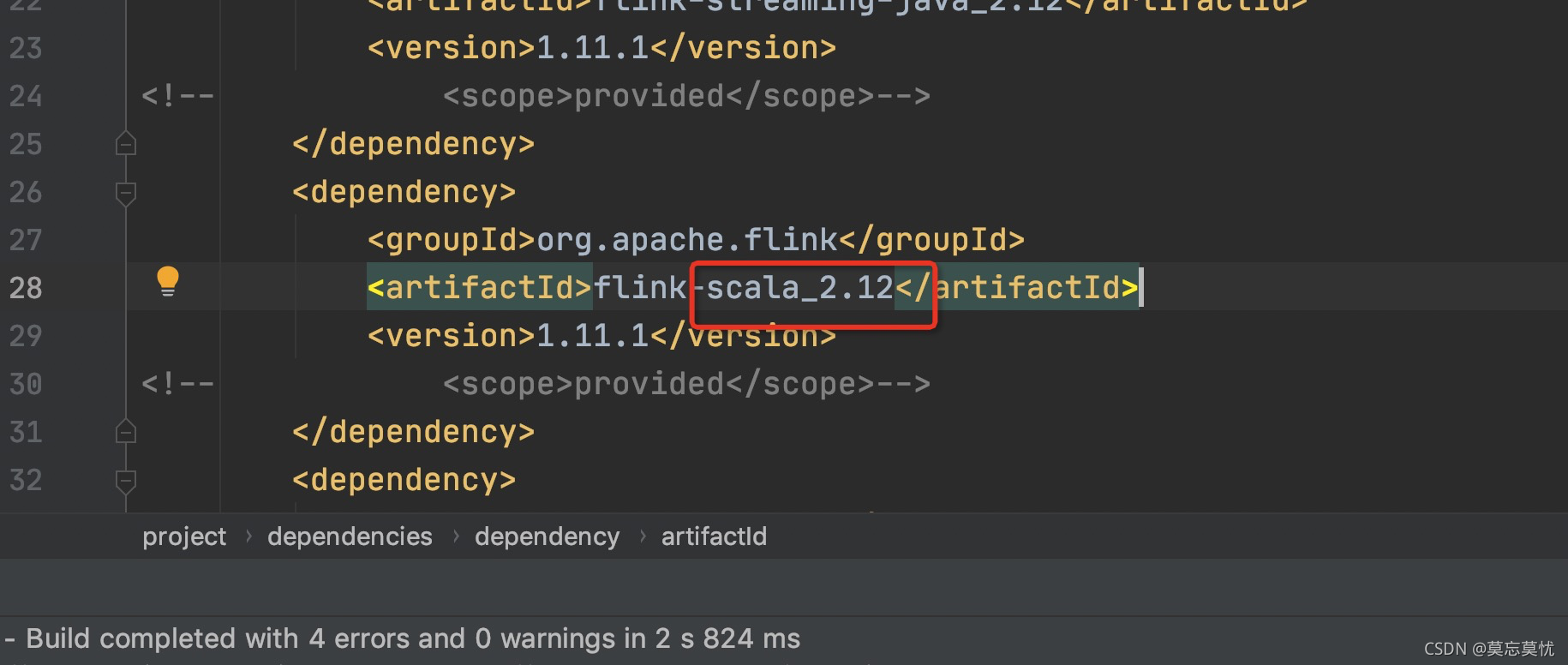Click commented scope provided text on line 24
Image resolution: width=1568 pixels, height=665 pixels.
point(686,96)
